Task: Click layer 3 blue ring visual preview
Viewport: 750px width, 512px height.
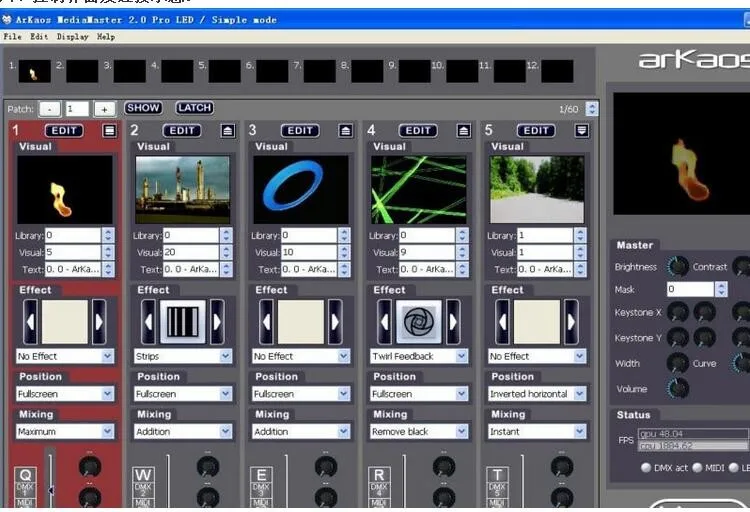Action: point(301,189)
